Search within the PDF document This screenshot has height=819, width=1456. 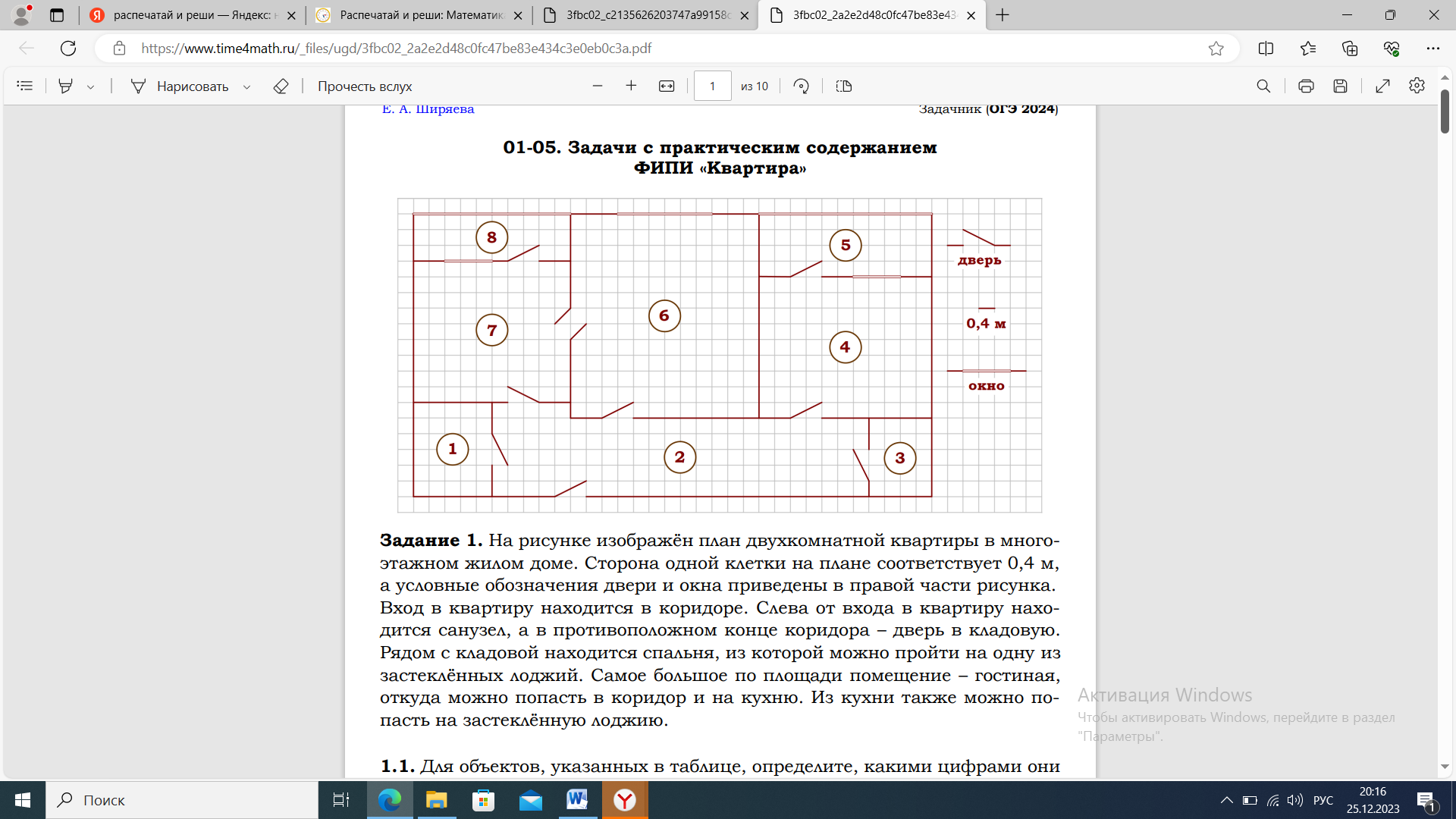(x=1263, y=86)
